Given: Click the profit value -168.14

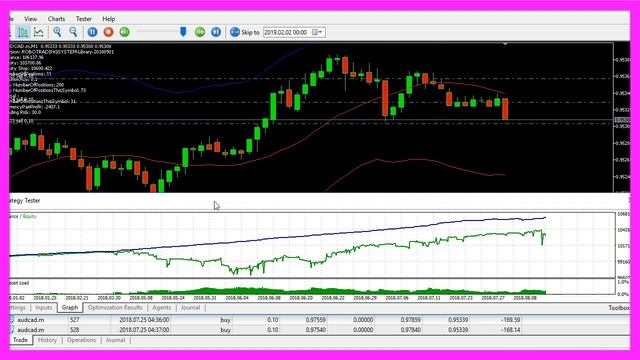Looking at the screenshot, I should click(510, 330).
